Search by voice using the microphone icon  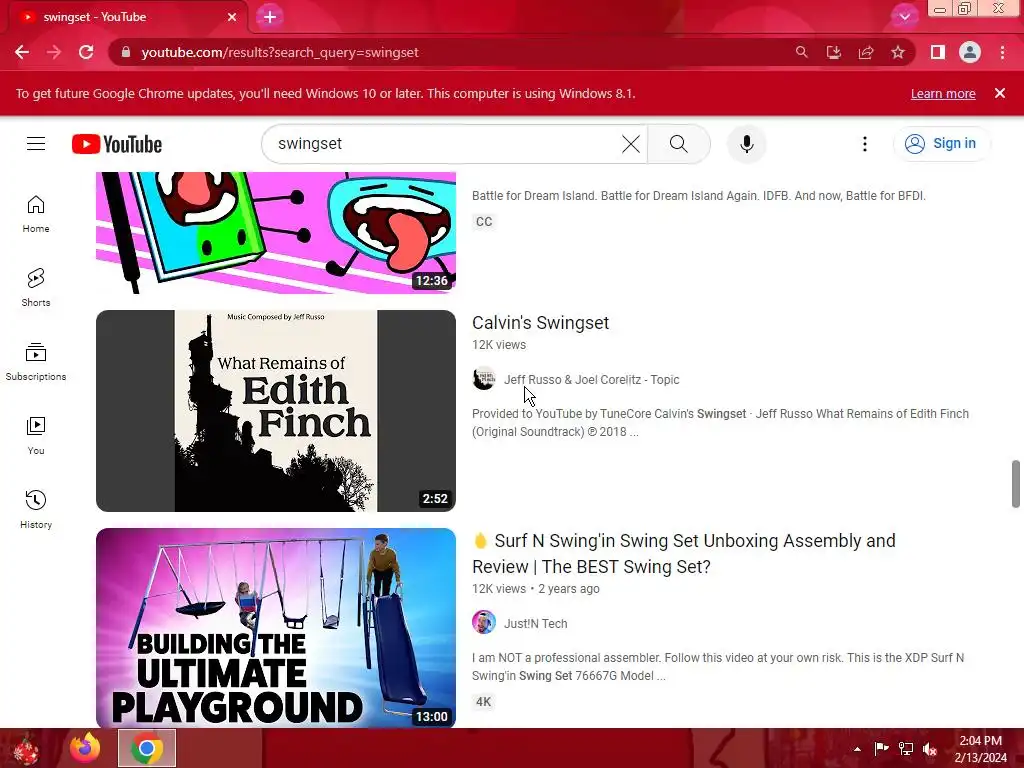tap(746, 144)
